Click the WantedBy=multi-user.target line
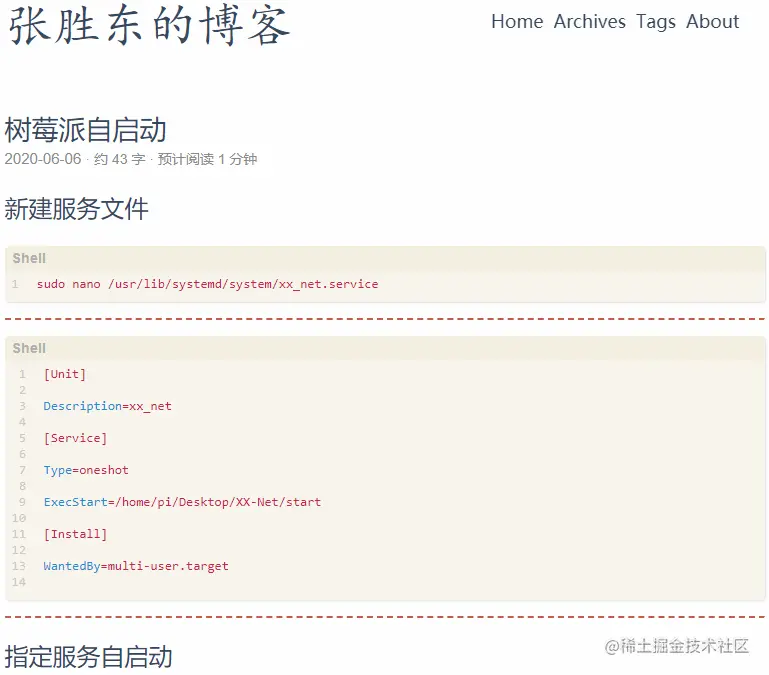 point(136,566)
